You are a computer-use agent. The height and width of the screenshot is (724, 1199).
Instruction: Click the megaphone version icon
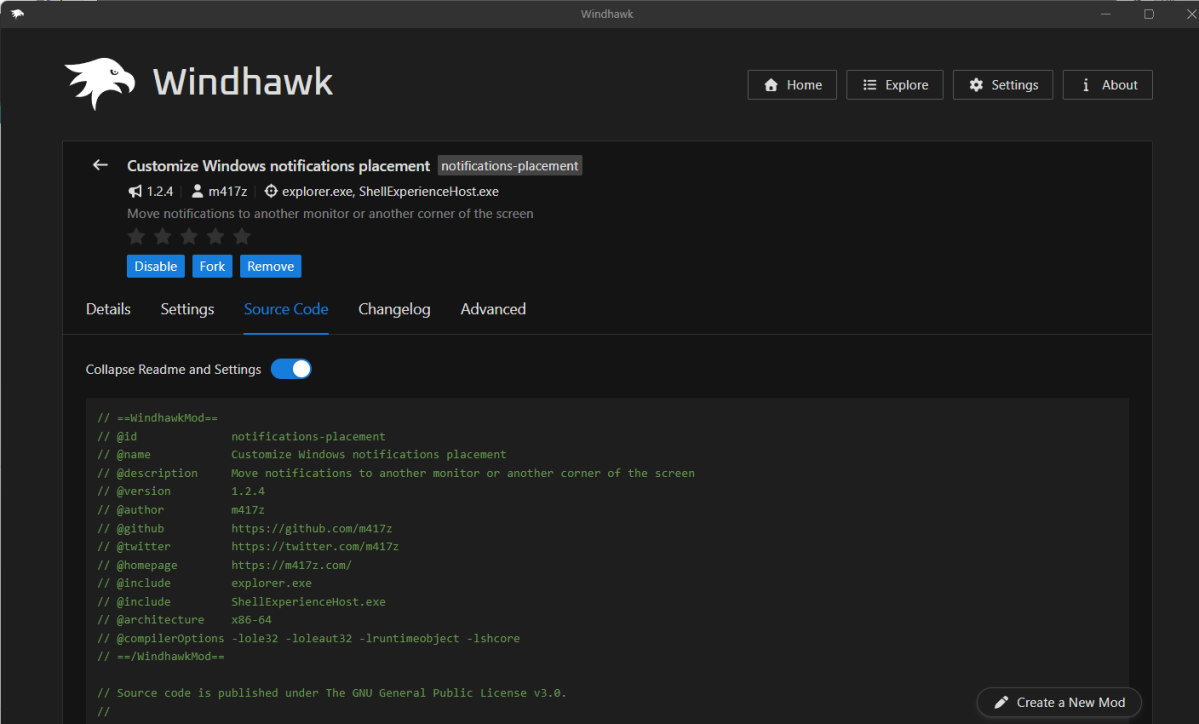135,191
